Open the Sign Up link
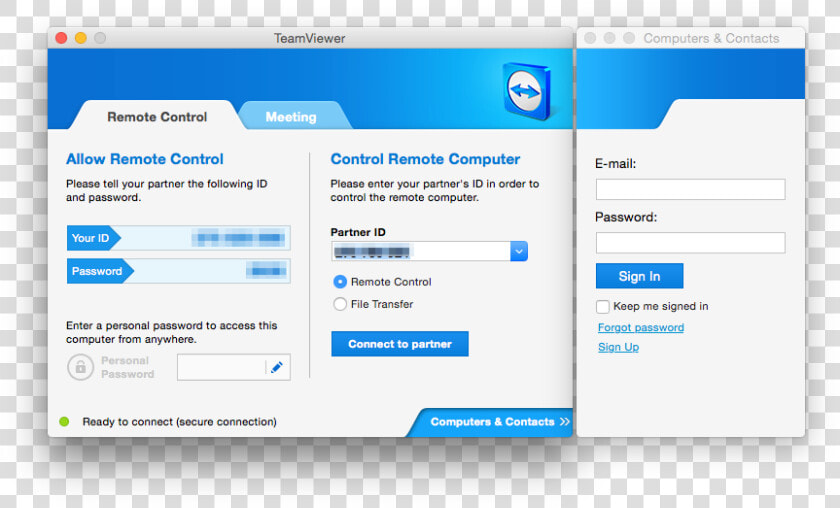Screen dimensions: 840x508 618,347
